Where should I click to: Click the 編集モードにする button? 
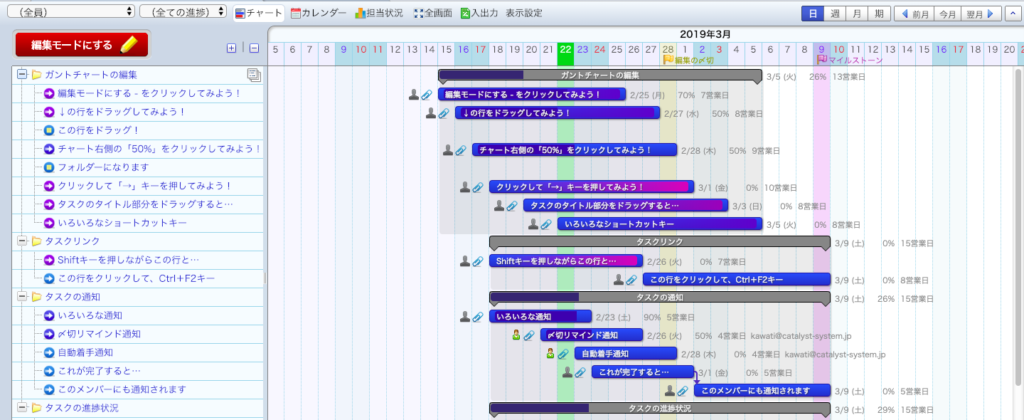(82, 45)
